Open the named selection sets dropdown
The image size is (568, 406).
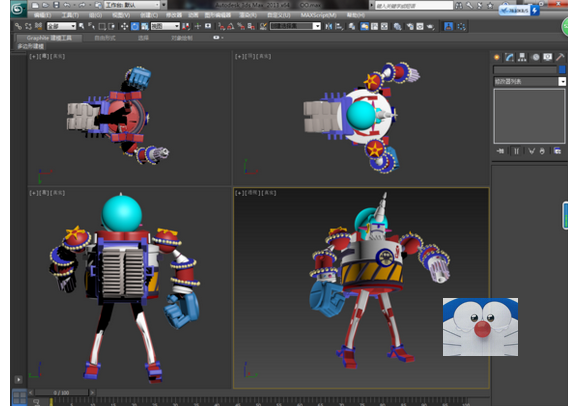(295, 26)
